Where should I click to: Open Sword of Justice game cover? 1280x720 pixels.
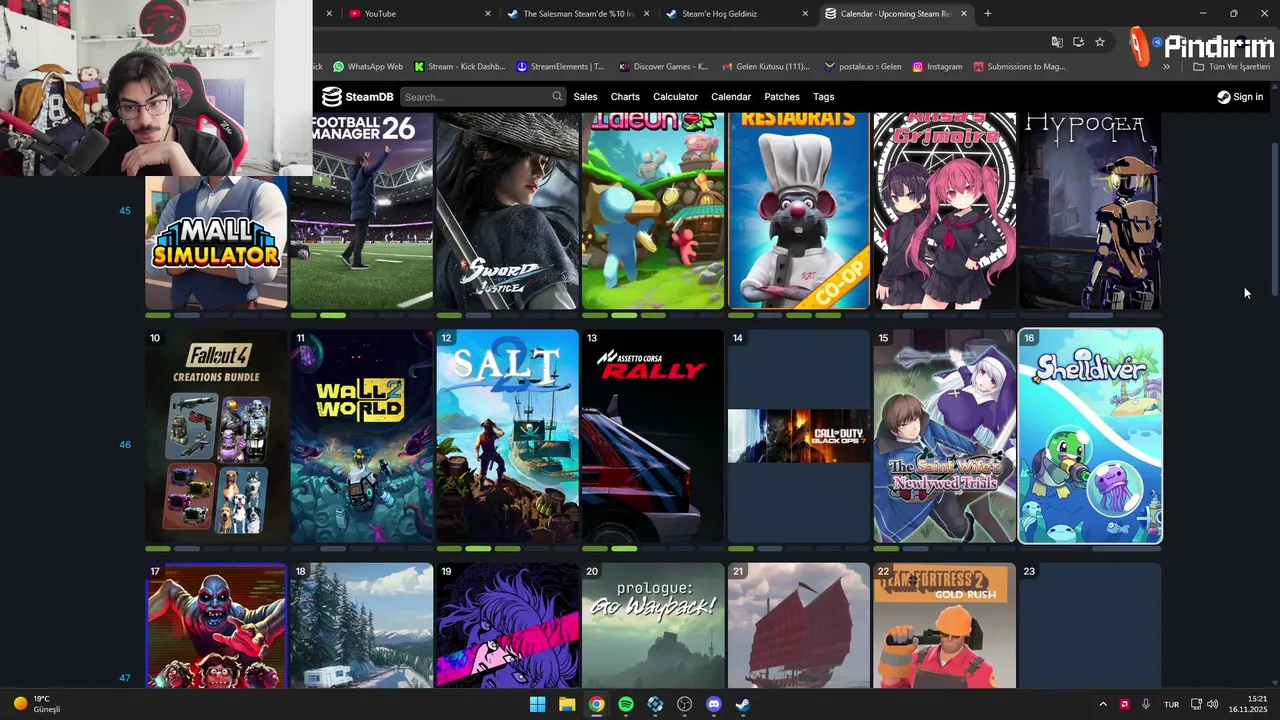pyautogui.click(x=508, y=210)
